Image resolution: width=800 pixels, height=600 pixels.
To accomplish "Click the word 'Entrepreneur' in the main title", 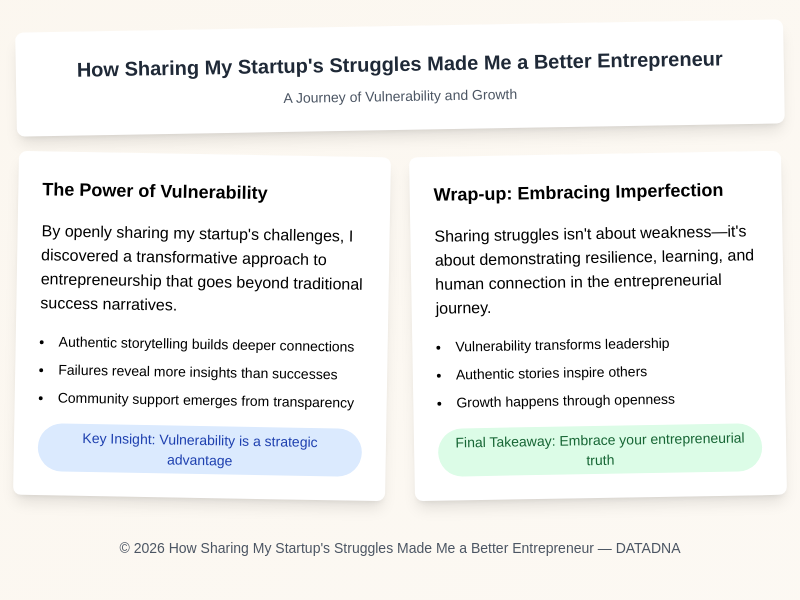I will pos(658,60).
